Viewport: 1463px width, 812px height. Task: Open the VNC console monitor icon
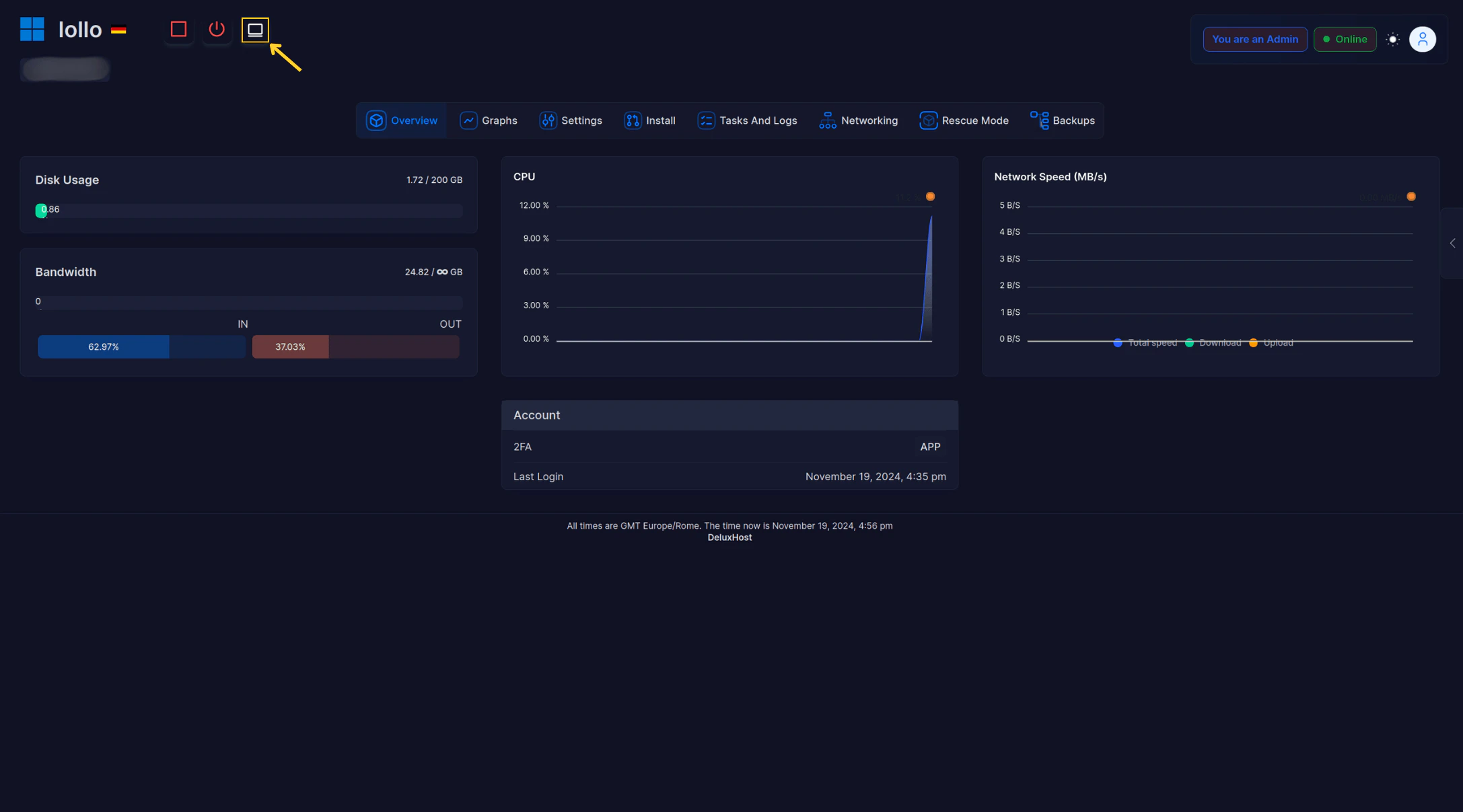click(255, 30)
